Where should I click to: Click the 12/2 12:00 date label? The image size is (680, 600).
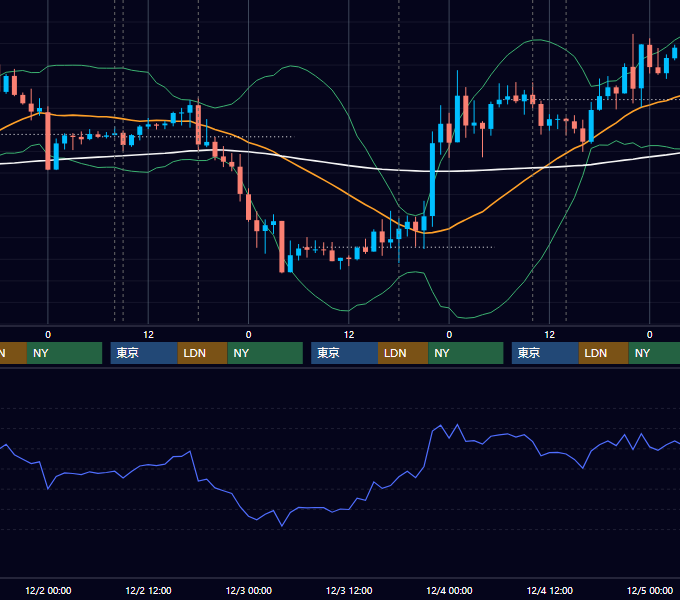coord(148,590)
